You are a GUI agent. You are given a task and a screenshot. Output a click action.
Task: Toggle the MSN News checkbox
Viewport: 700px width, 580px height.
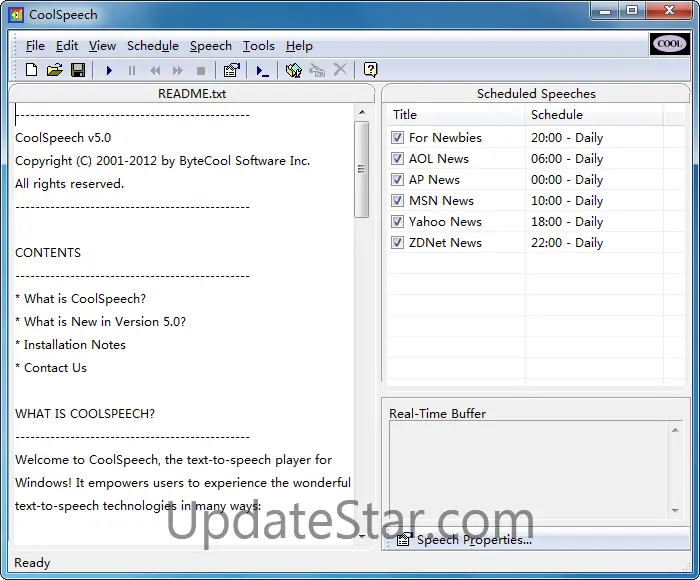[x=397, y=201]
